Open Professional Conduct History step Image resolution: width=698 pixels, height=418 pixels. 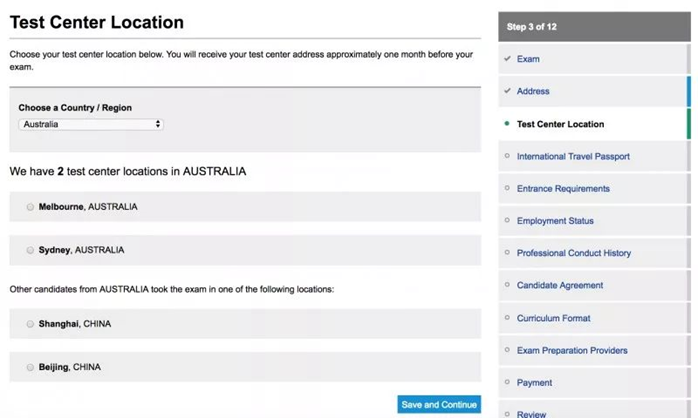[574, 253]
